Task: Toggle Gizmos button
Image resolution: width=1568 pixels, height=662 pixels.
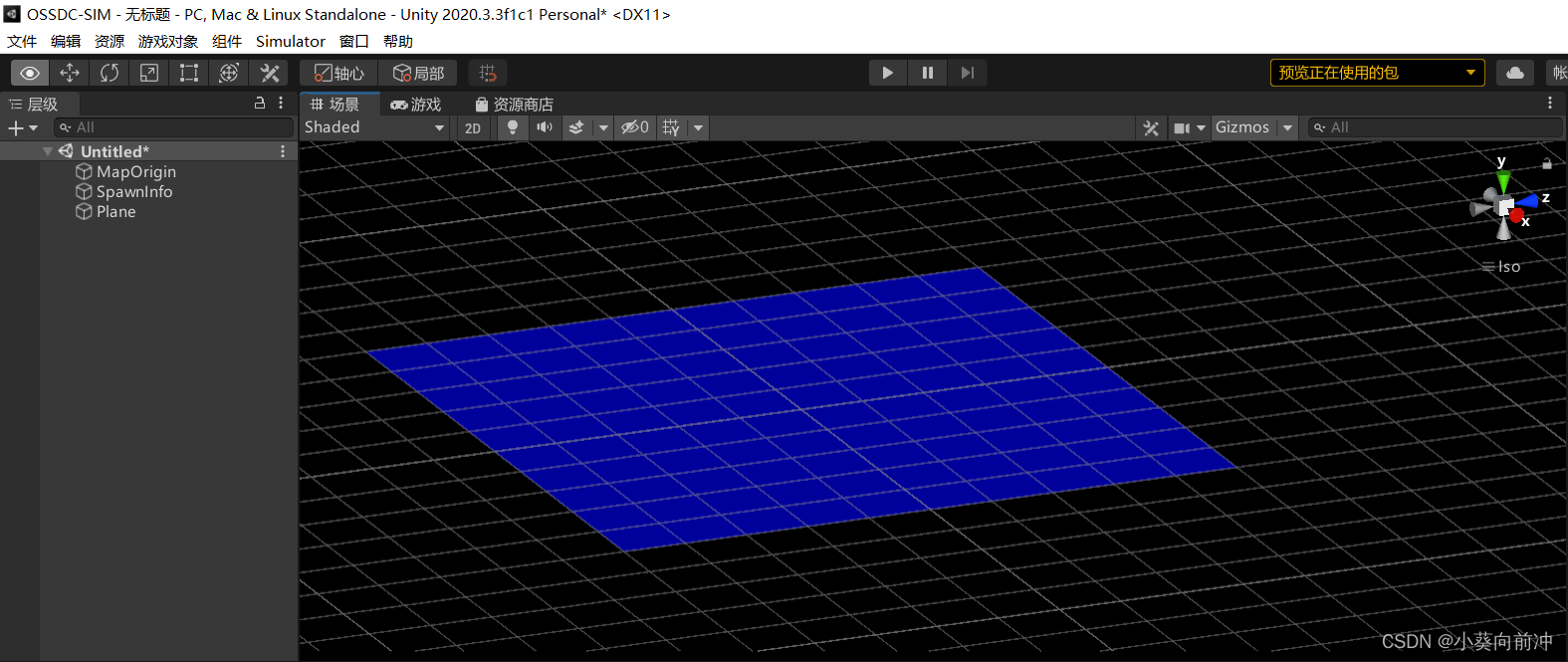Action: coord(1242,127)
